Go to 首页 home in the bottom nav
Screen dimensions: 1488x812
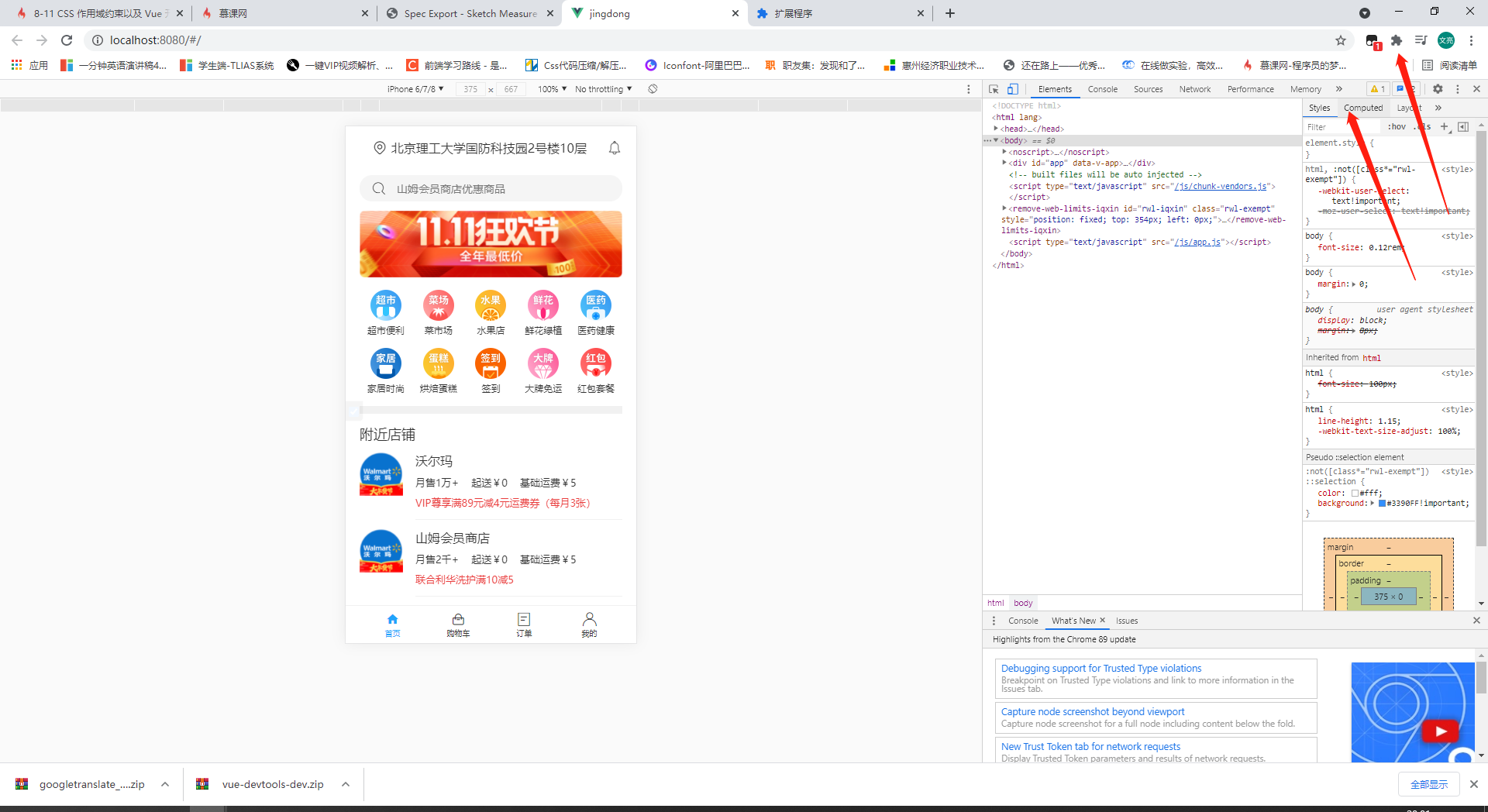pos(393,624)
